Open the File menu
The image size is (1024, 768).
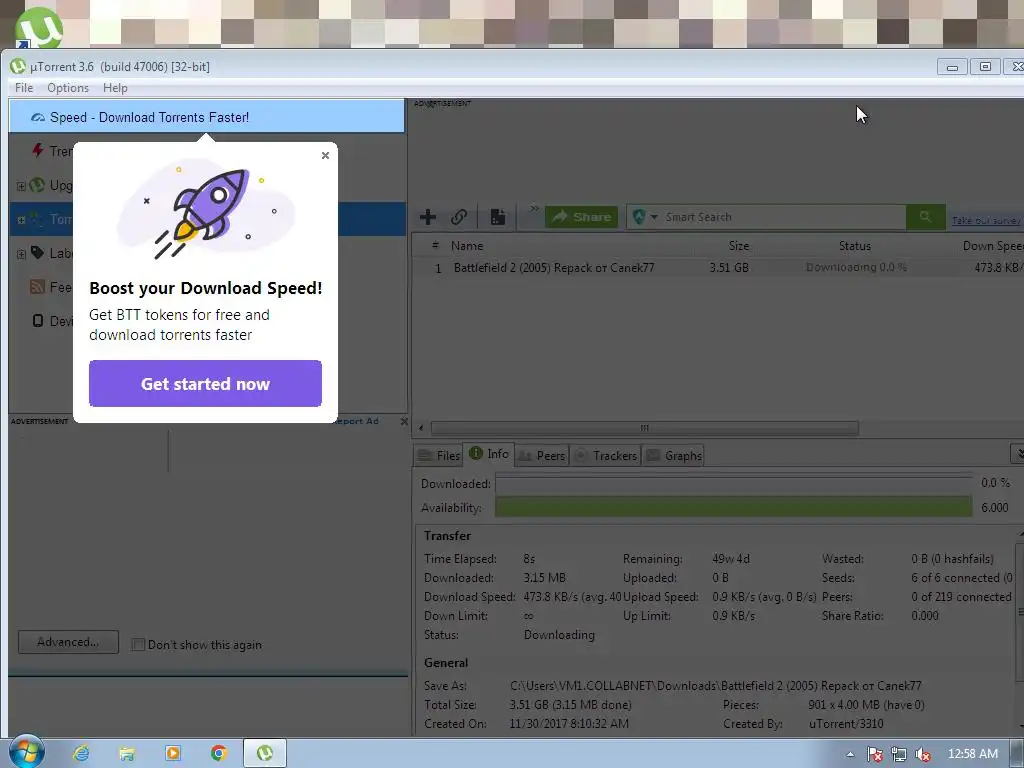[x=24, y=88]
